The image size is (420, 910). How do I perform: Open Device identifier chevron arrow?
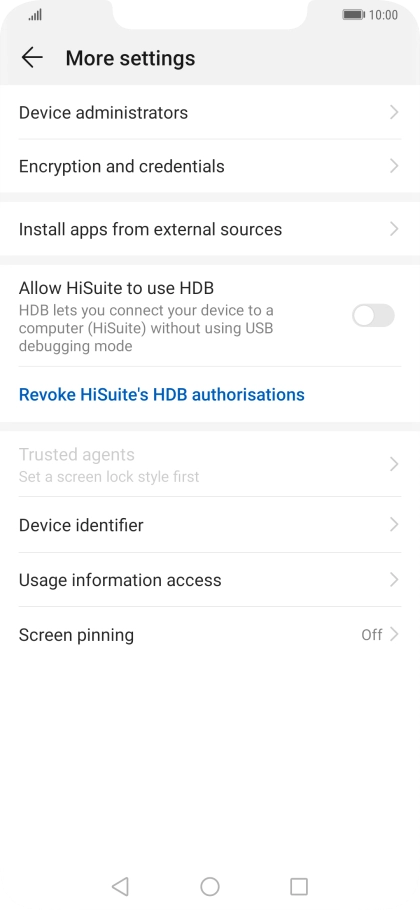point(394,525)
